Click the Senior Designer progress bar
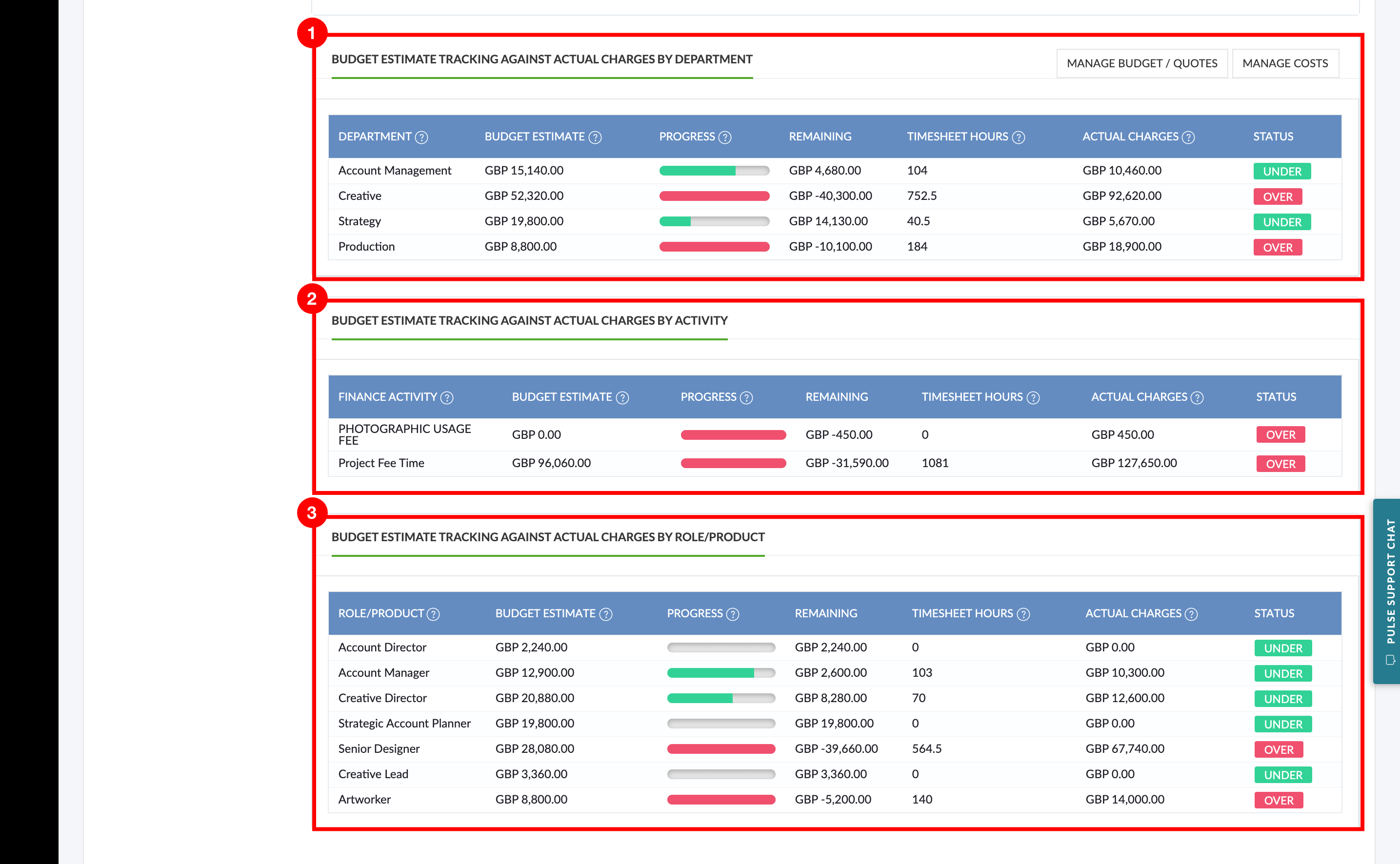The image size is (1400, 864). click(x=721, y=749)
